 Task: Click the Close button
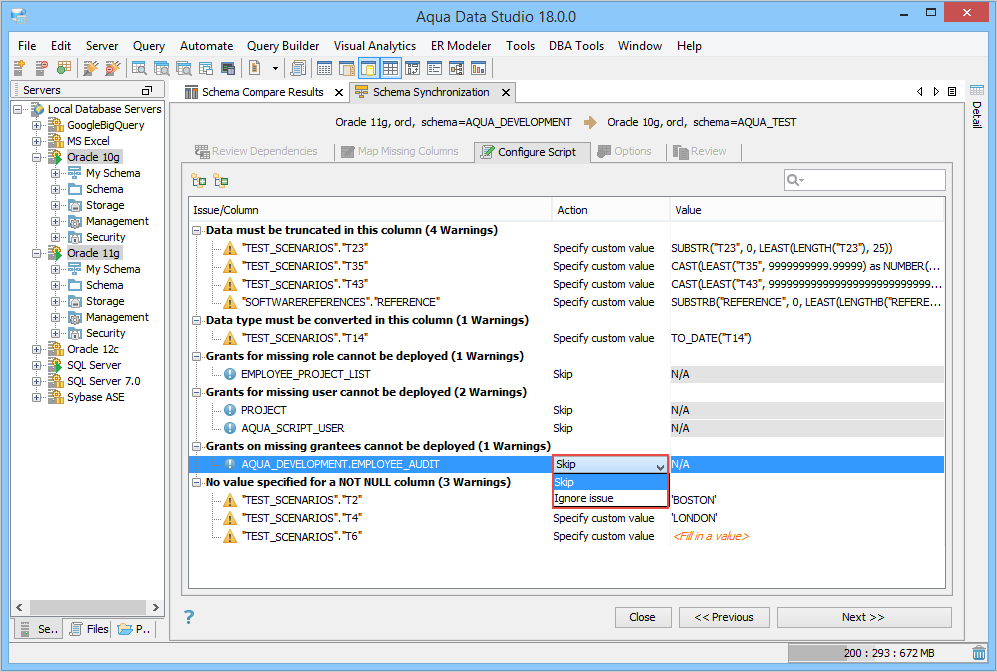pyautogui.click(x=643, y=617)
